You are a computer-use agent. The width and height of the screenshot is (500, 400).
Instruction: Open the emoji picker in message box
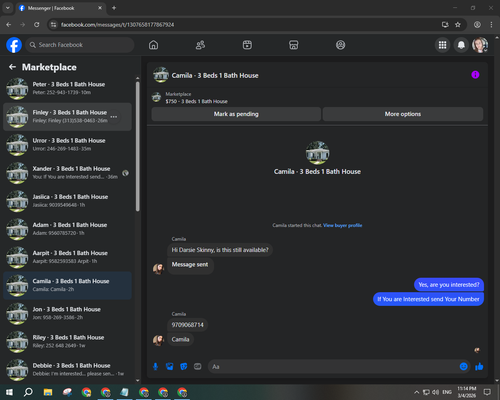[x=464, y=367]
